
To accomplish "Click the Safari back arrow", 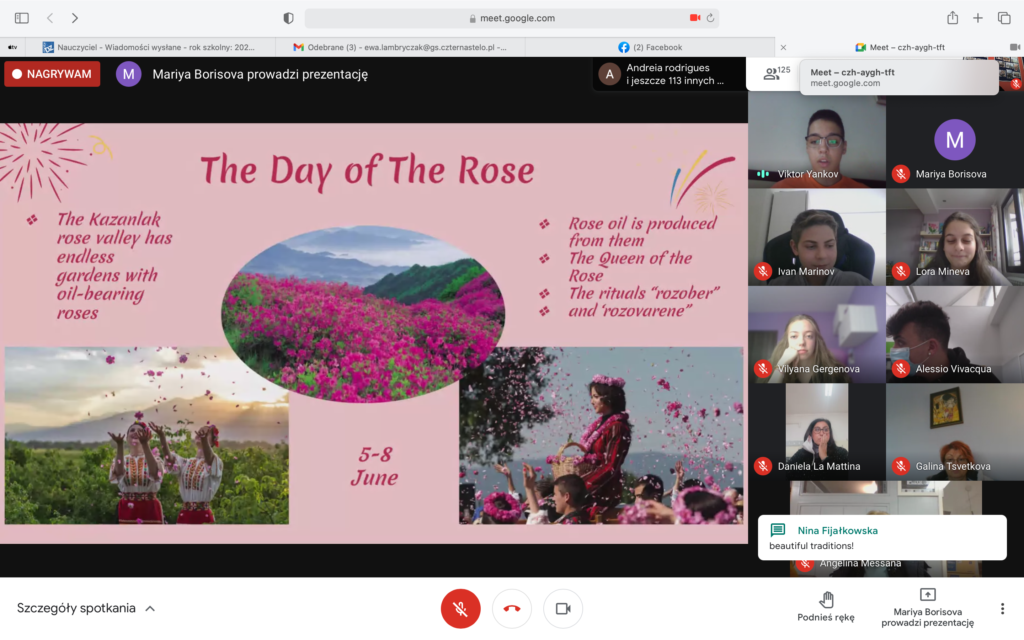I will pos(50,18).
